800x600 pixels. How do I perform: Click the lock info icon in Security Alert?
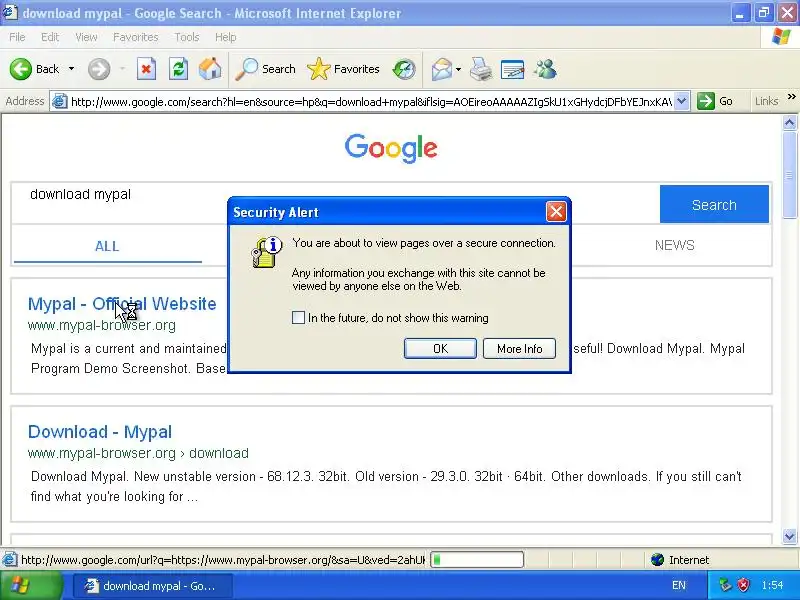coord(266,252)
